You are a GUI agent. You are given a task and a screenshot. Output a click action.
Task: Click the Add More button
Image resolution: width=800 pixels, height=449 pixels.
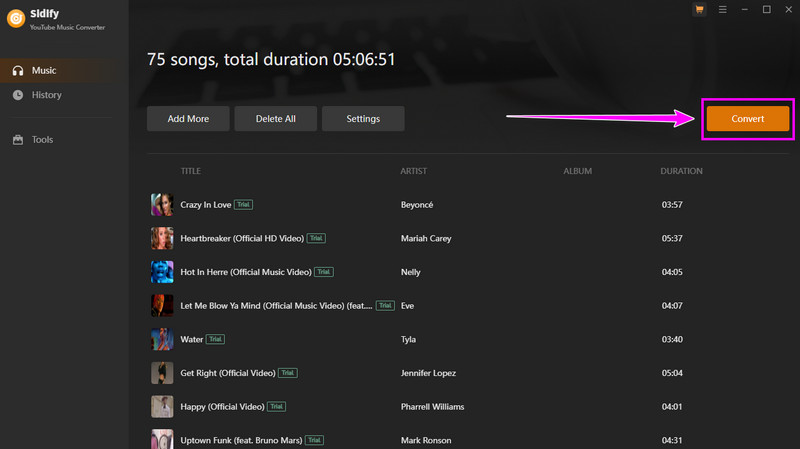(188, 118)
